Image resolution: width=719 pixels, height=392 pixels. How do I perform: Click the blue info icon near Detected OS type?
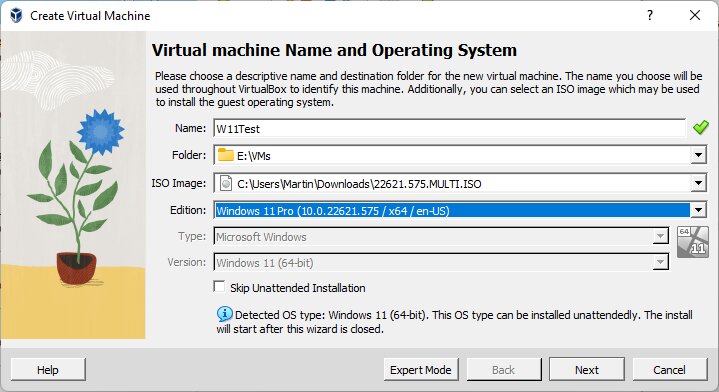coord(224,314)
